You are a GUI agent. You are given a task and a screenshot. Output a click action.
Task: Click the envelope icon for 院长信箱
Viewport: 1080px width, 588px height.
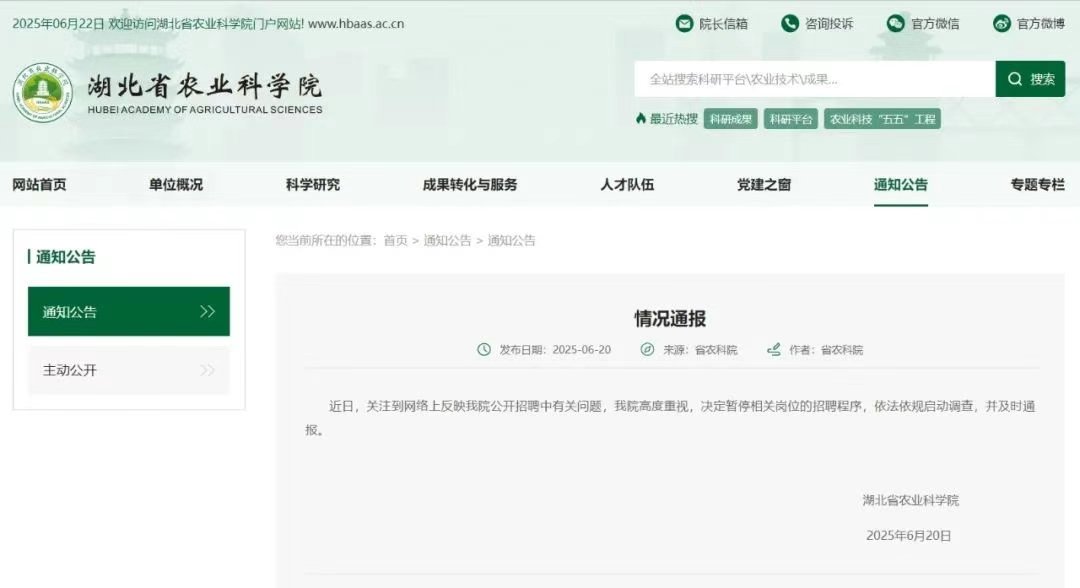684,23
